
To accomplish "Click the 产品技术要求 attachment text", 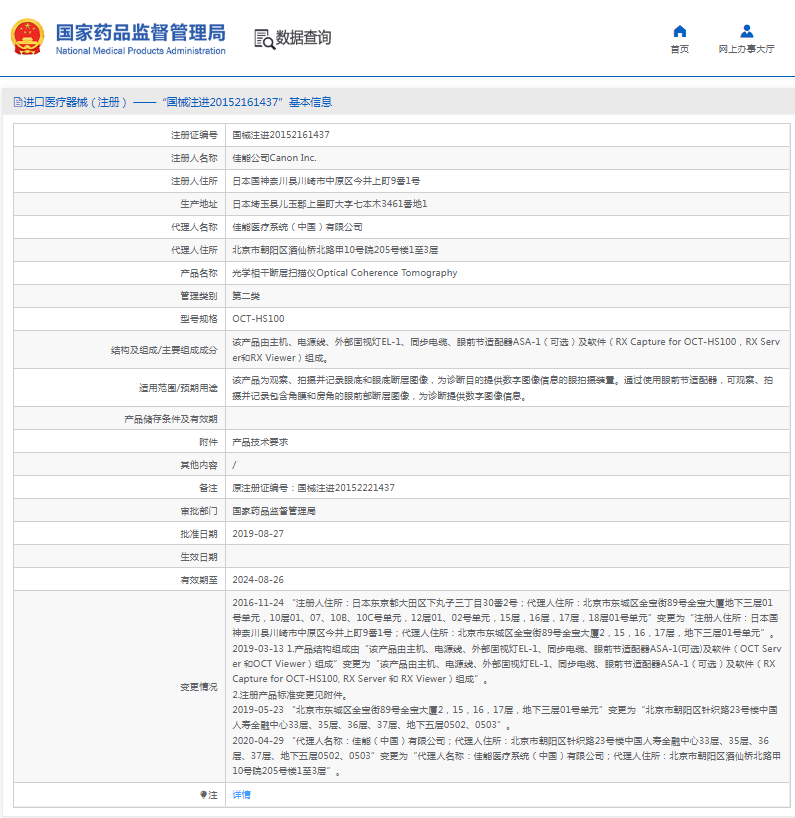I will [260, 441].
